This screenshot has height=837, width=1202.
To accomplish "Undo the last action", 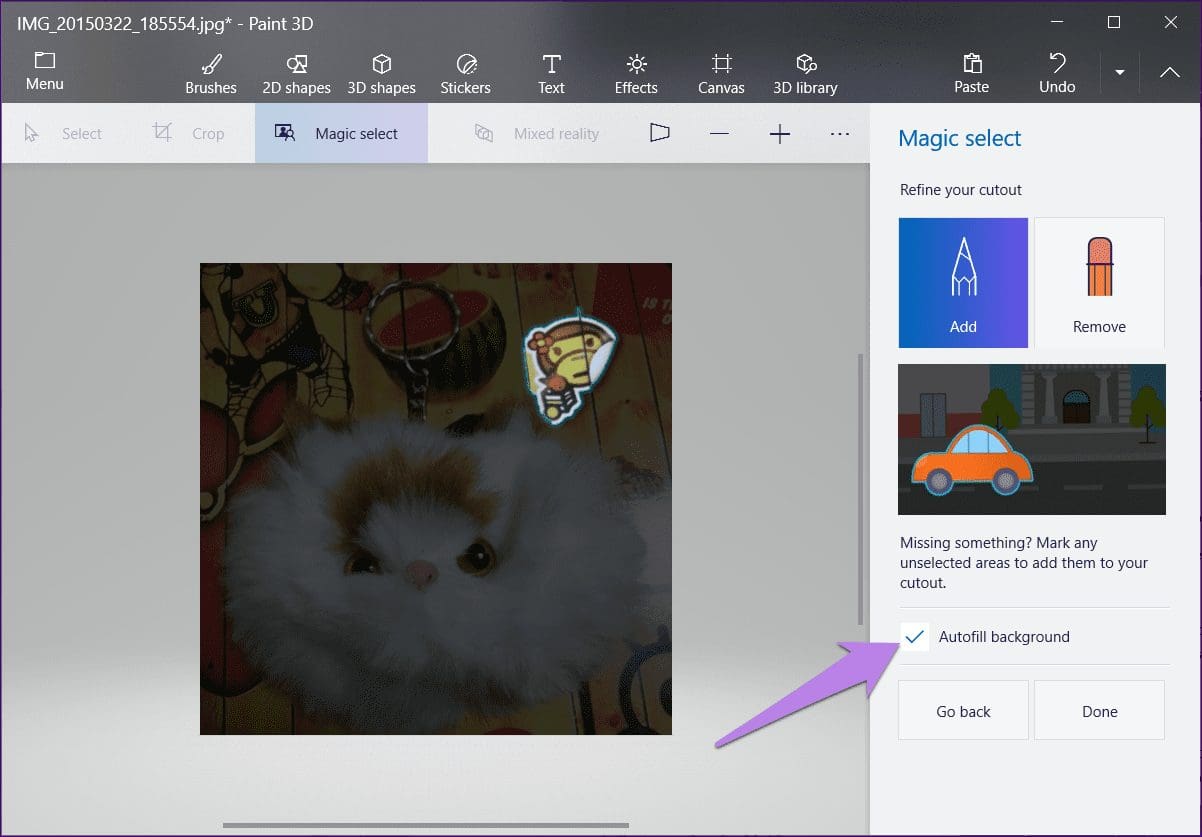I will [1057, 74].
